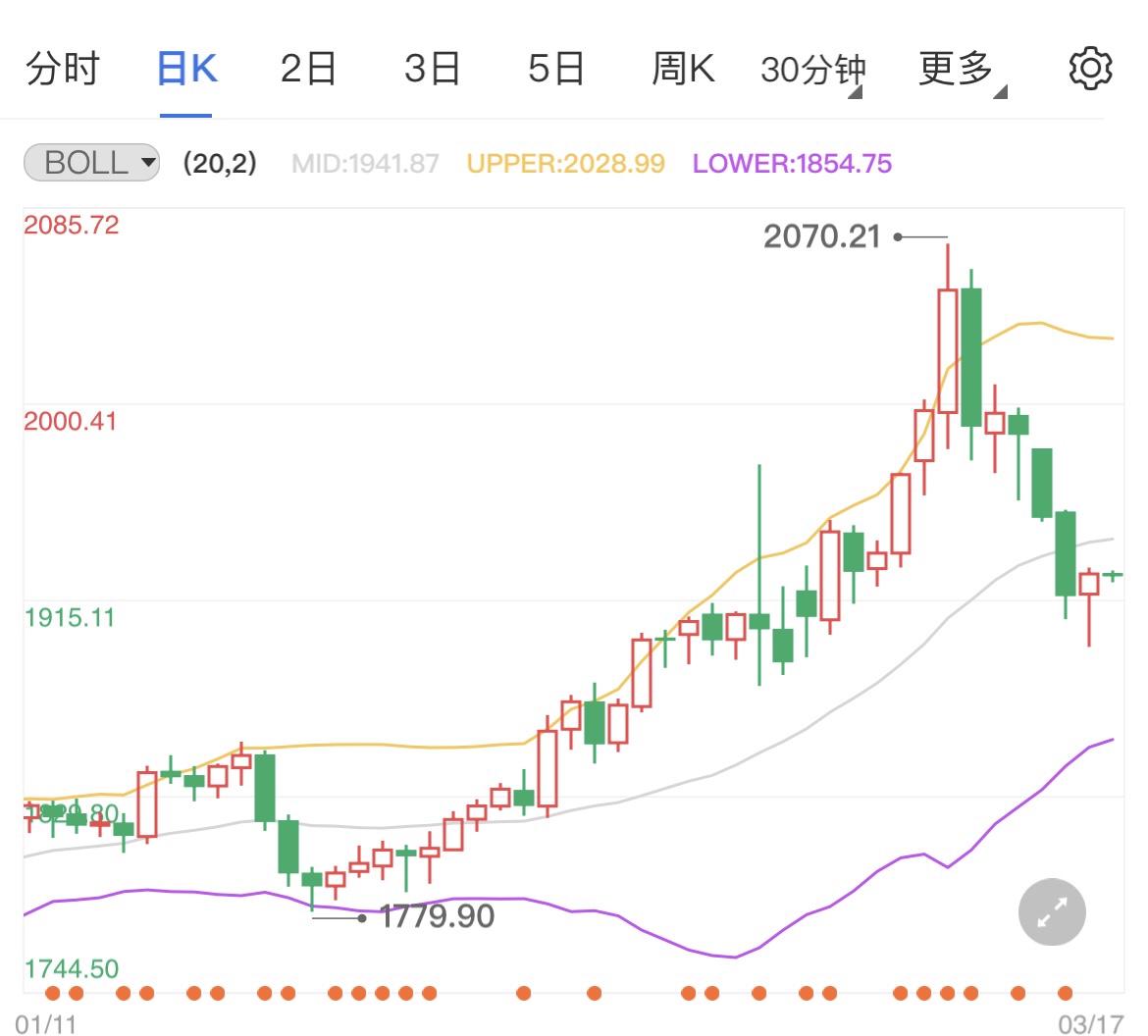The height and width of the screenshot is (1036, 1148).
Task: Switch to the 3日 chart tab
Action: pyautogui.click(x=432, y=69)
